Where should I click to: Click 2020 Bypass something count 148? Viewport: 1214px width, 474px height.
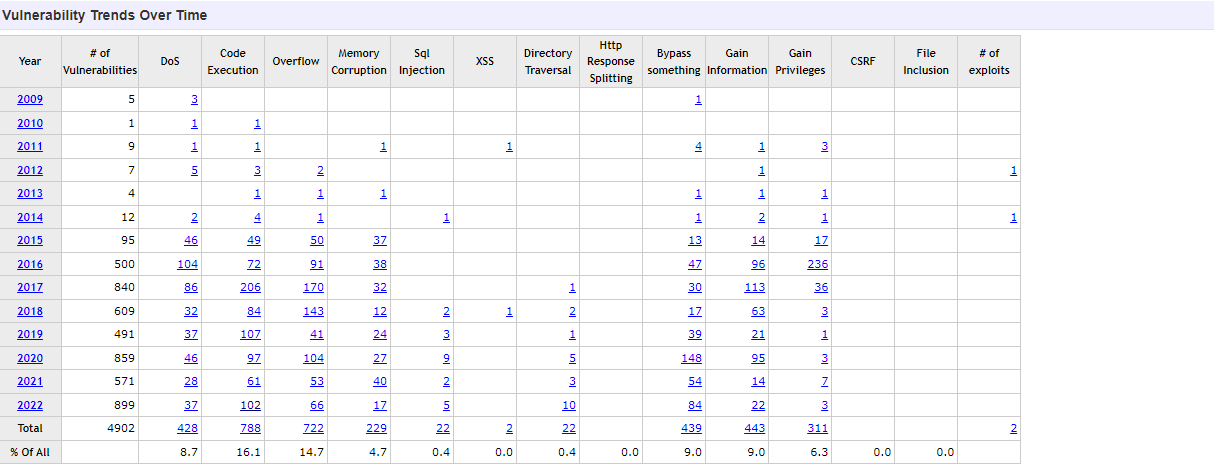[692, 358]
